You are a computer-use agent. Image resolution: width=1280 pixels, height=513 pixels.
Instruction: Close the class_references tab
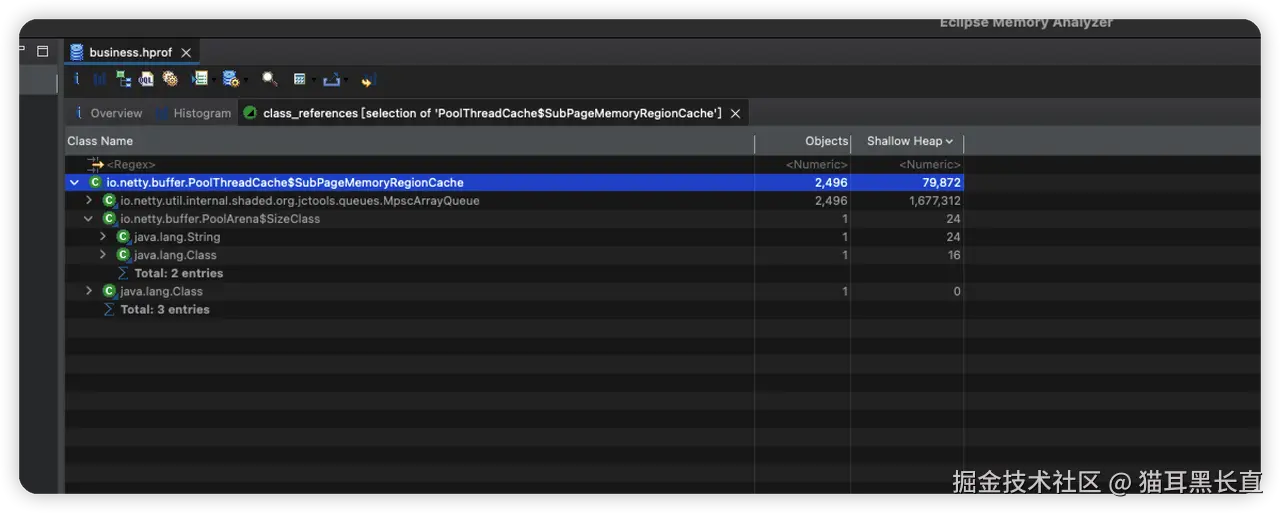pos(735,114)
